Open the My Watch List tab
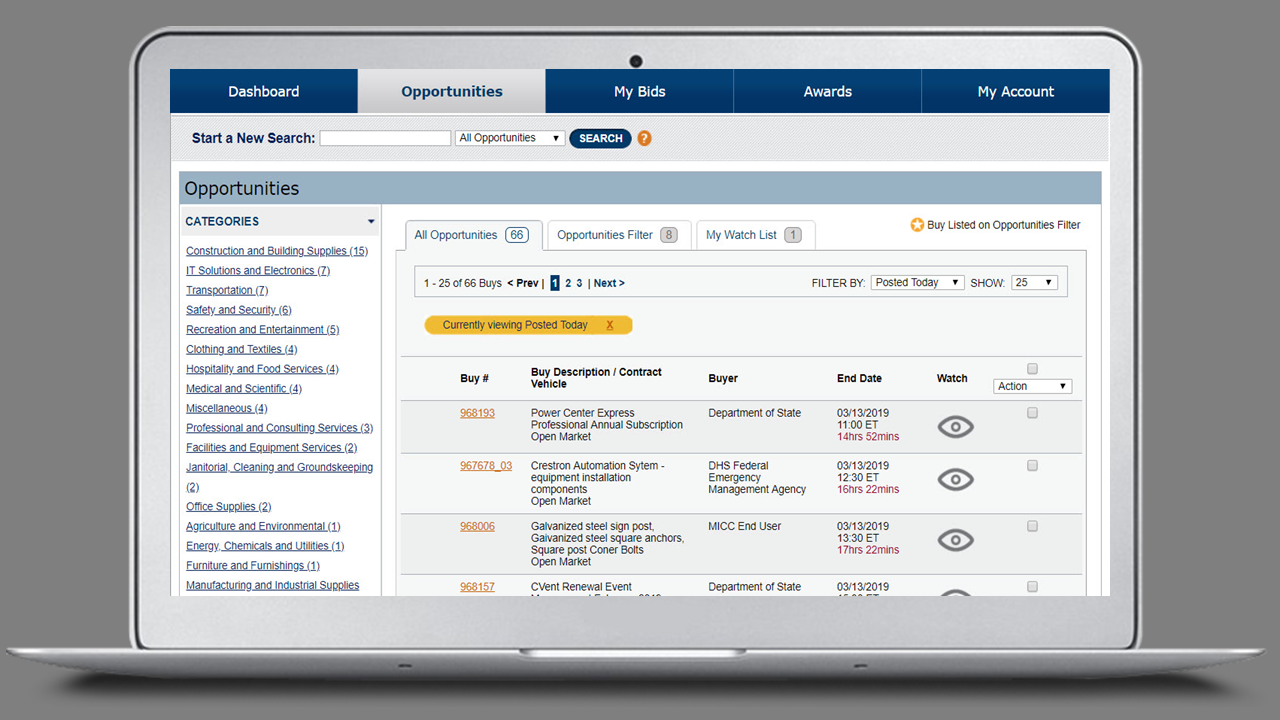Screen dimensions: 1280x720 (754, 235)
